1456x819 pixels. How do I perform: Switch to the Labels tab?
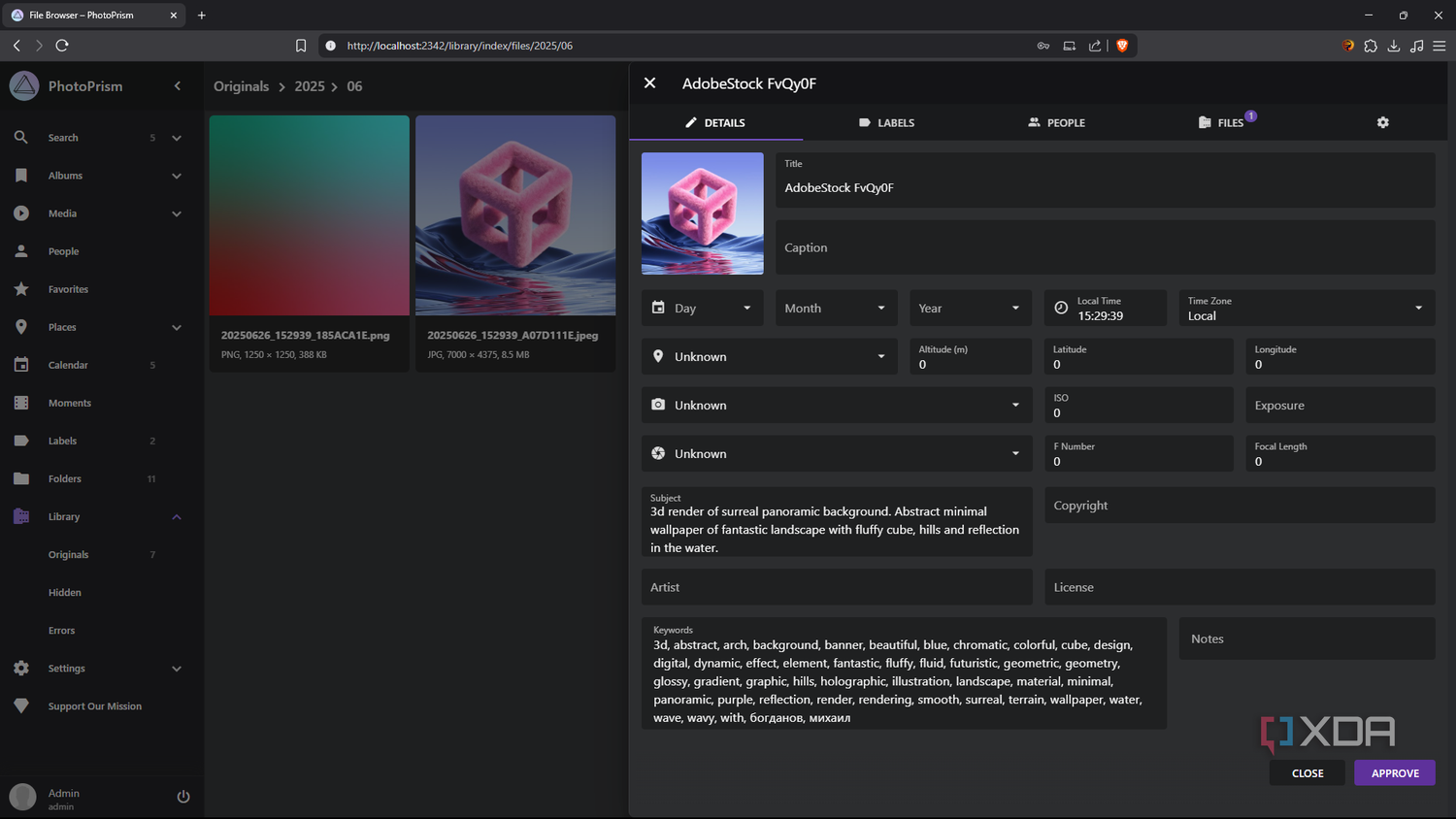[887, 122]
